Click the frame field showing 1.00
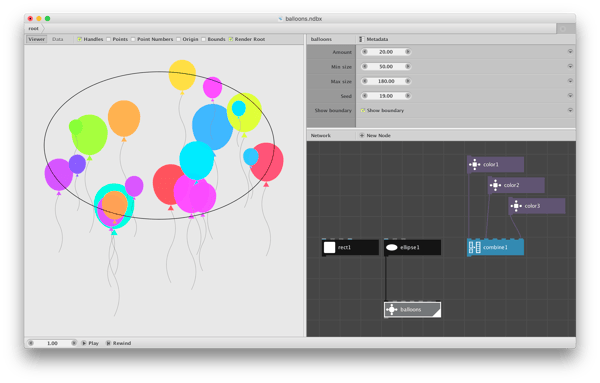The height and width of the screenshot is (383, 600). pyautogui.click(x=52, y=343)
